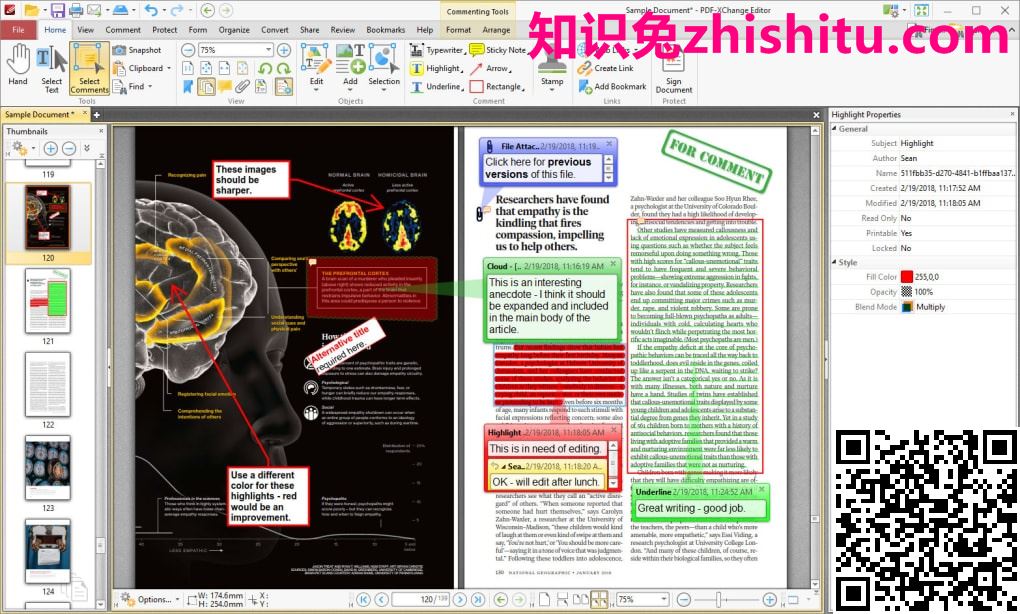Screen dimensions: 1020x614
Task: Open a new document tab with plus
Action: [x=96, y=115]
